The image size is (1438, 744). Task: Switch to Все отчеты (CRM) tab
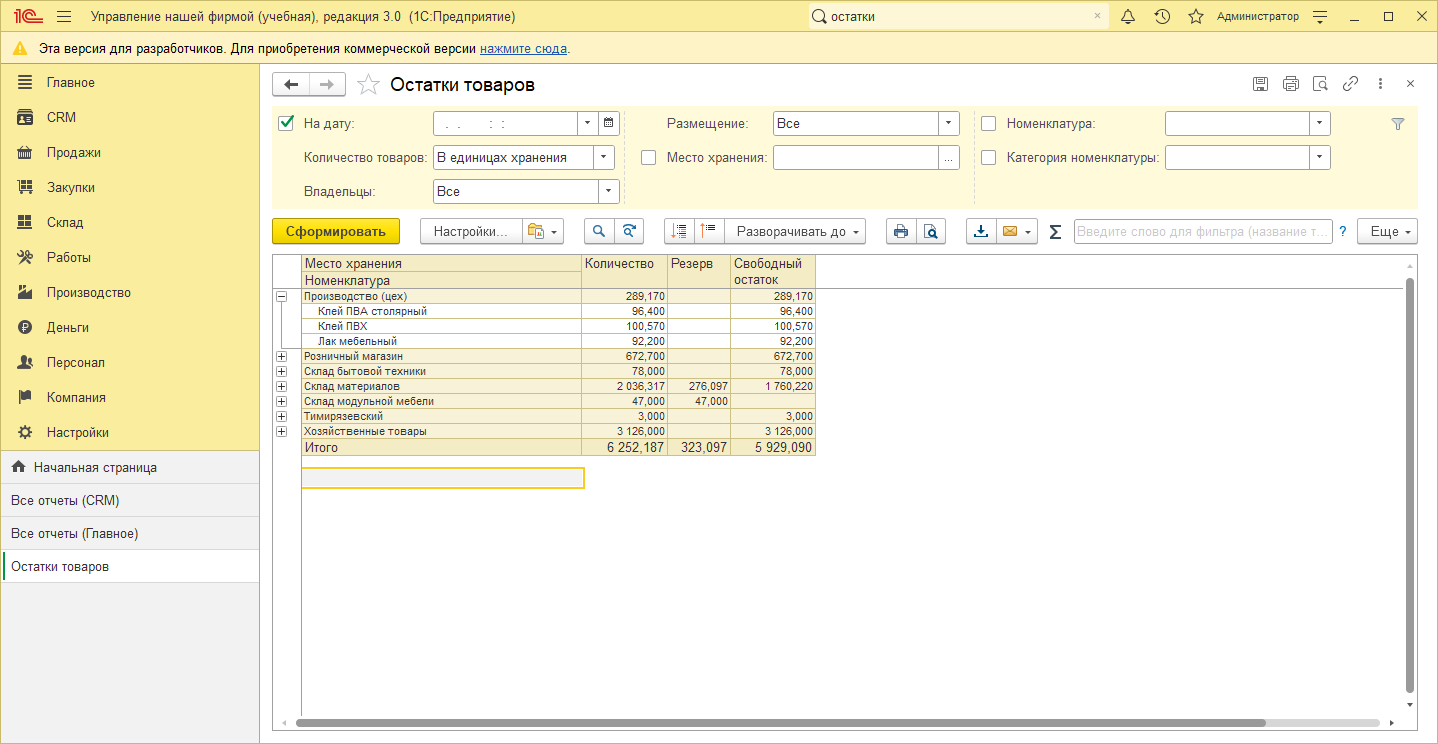click(x=130, y=500)
